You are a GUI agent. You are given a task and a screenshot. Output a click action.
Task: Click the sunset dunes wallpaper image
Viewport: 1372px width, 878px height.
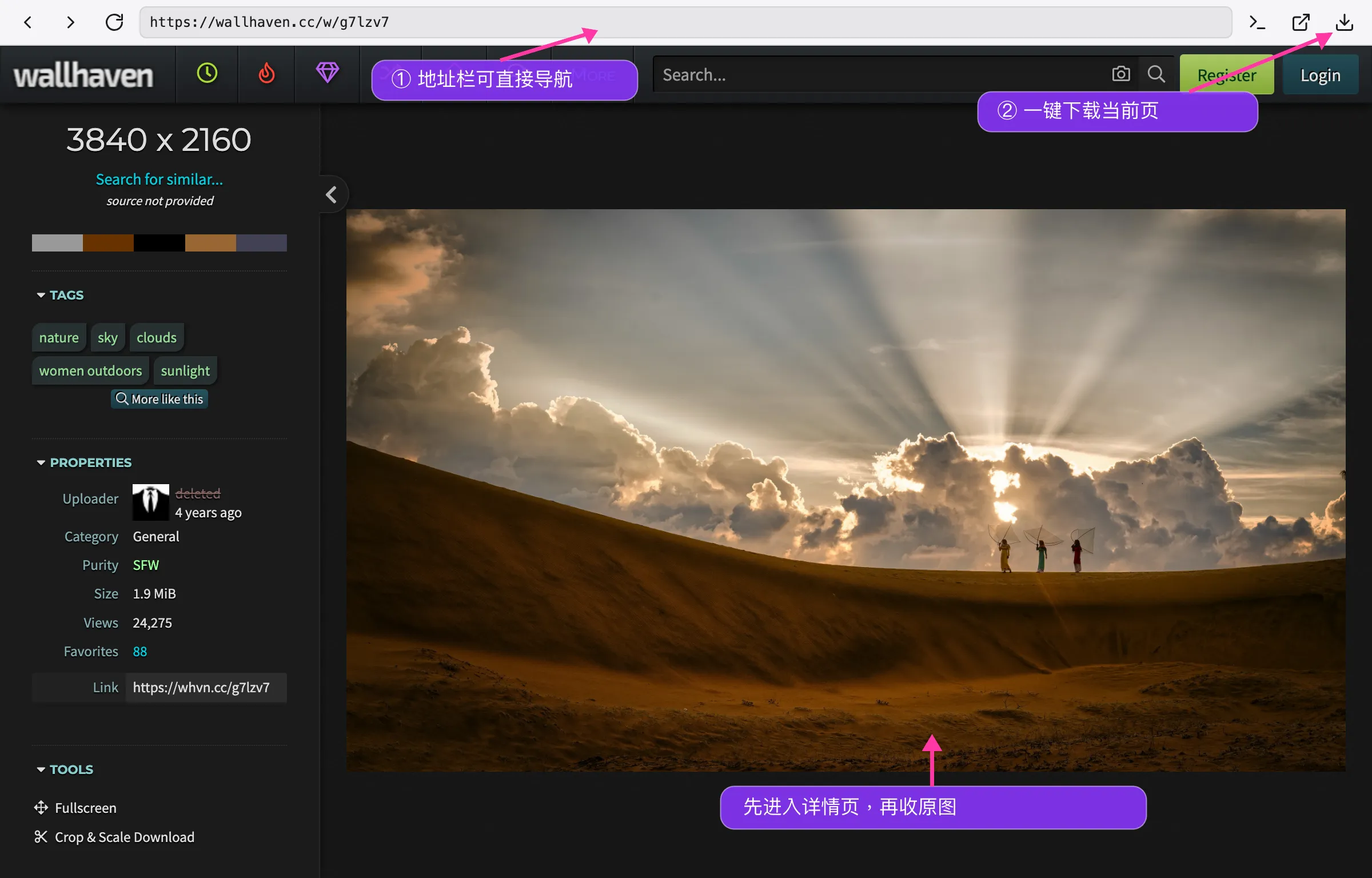pos(845,490)
